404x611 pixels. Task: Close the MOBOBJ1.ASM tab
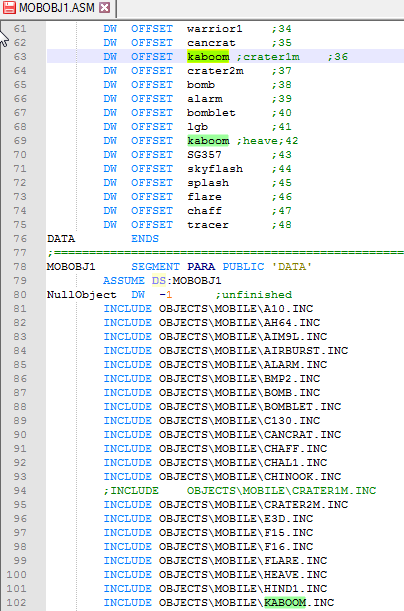click(104, 7)
